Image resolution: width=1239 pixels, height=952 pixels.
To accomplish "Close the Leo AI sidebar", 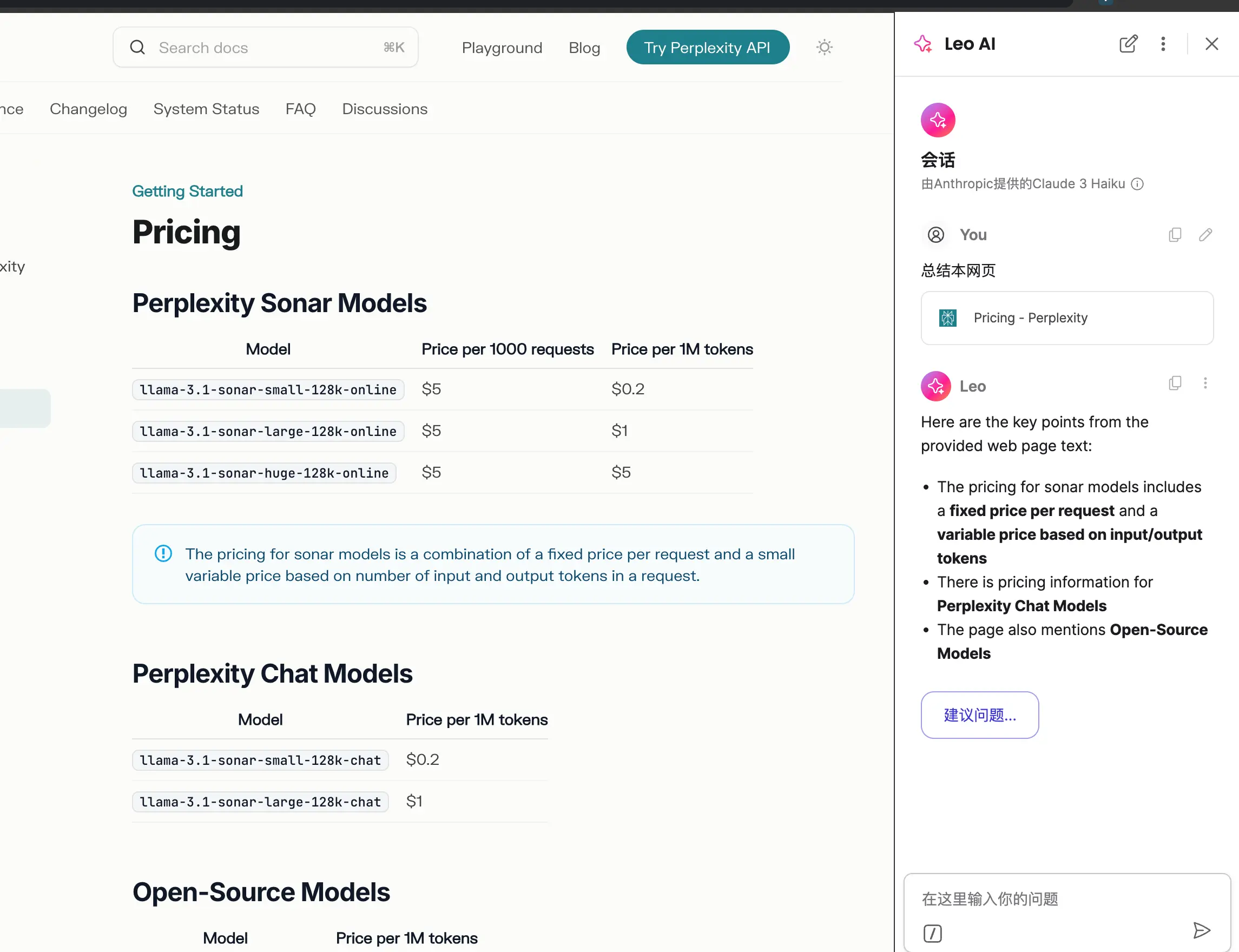I will tap(1212, 44).
